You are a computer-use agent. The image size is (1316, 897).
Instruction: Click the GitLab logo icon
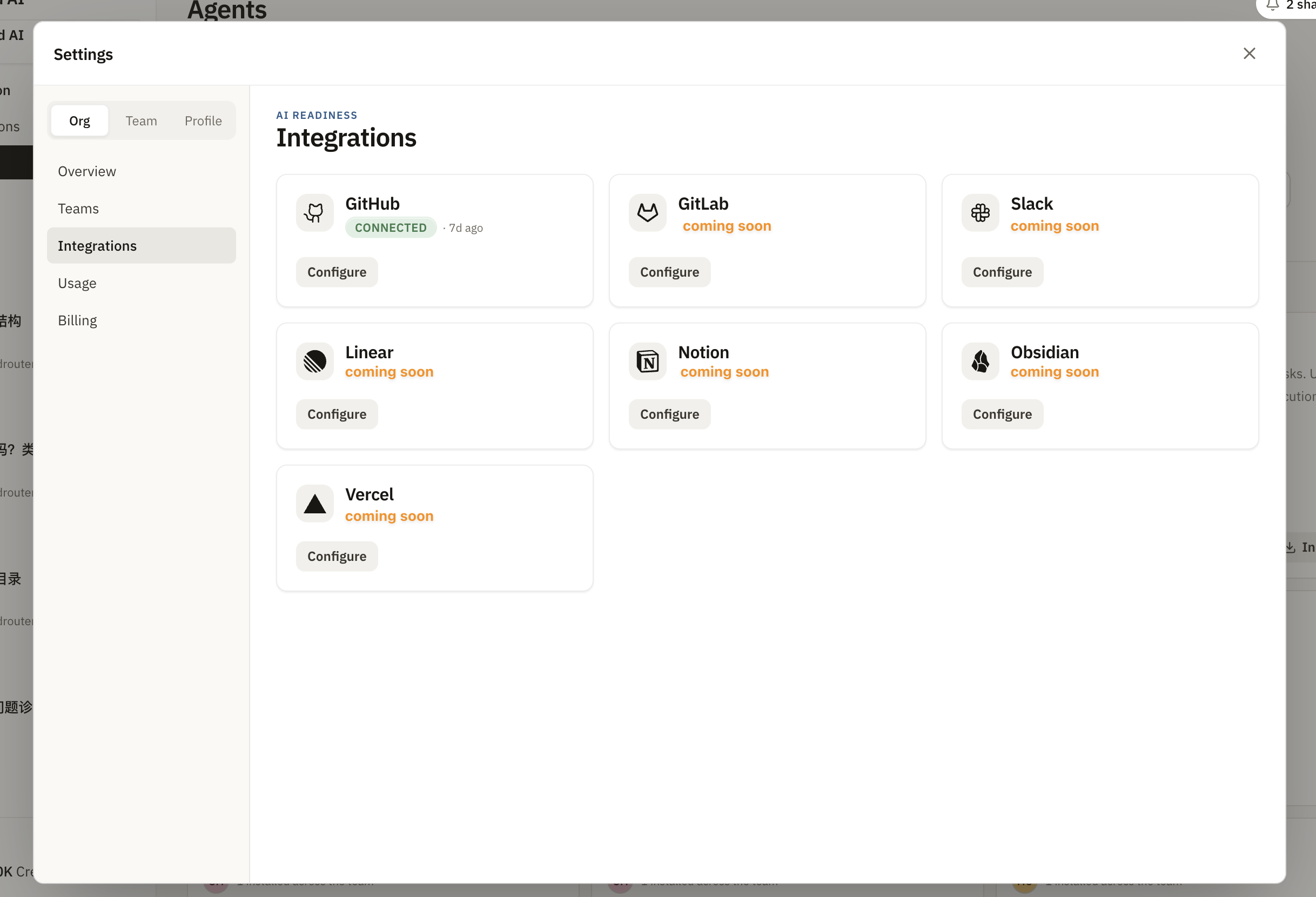click(x=647, y=213)
